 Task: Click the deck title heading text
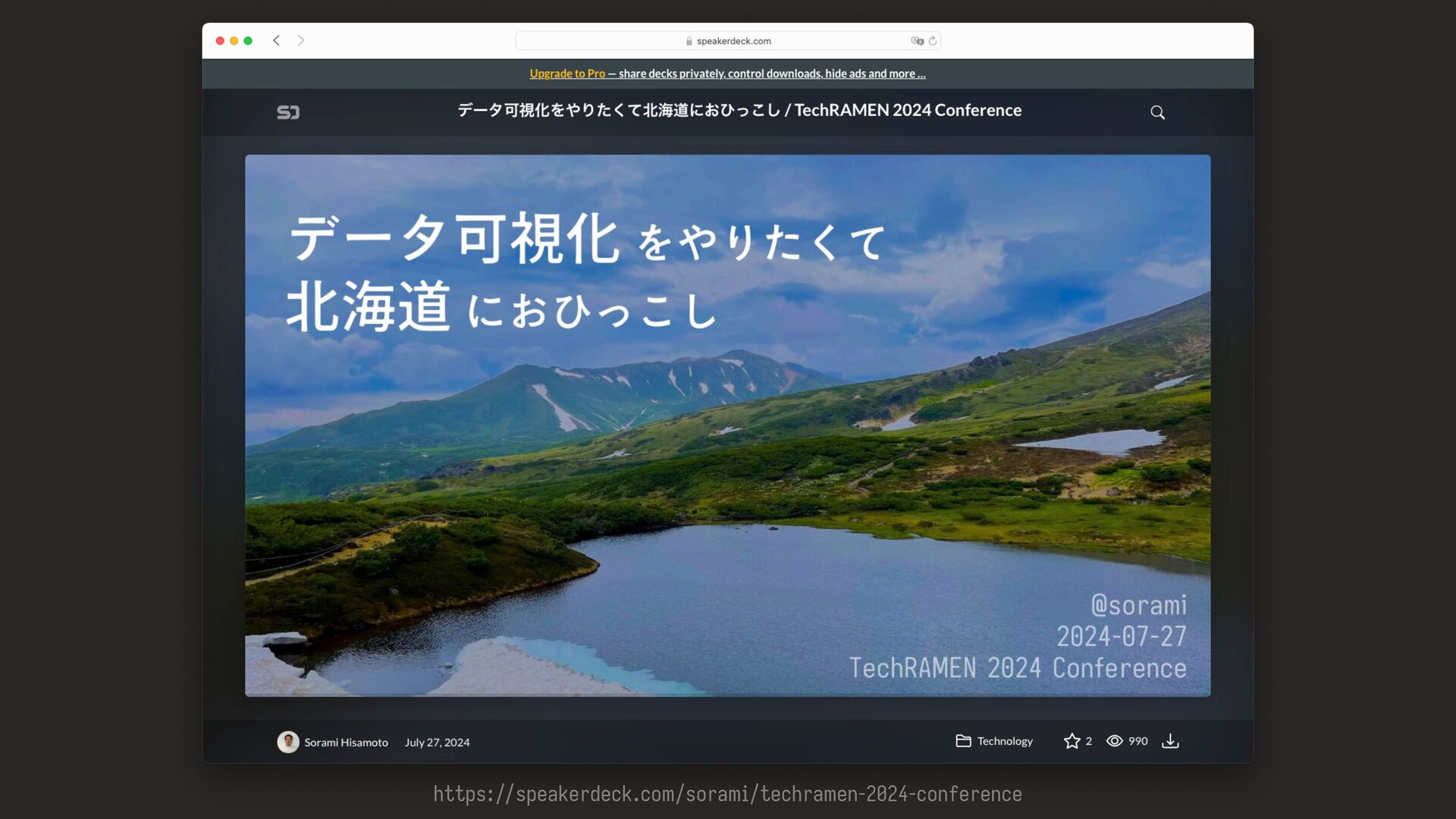pos(739,110)
